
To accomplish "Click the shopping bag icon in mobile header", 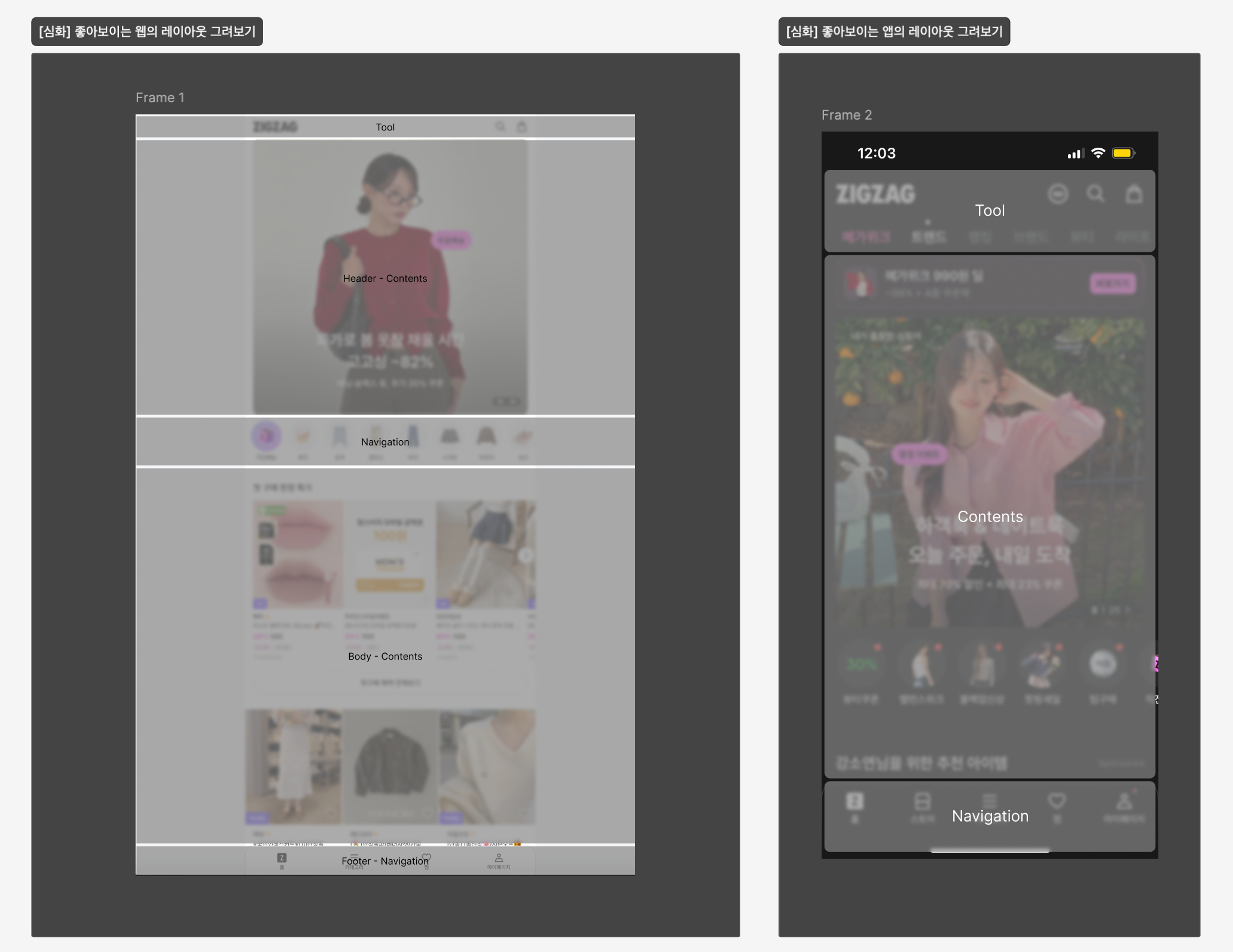I will (1134, 194).
